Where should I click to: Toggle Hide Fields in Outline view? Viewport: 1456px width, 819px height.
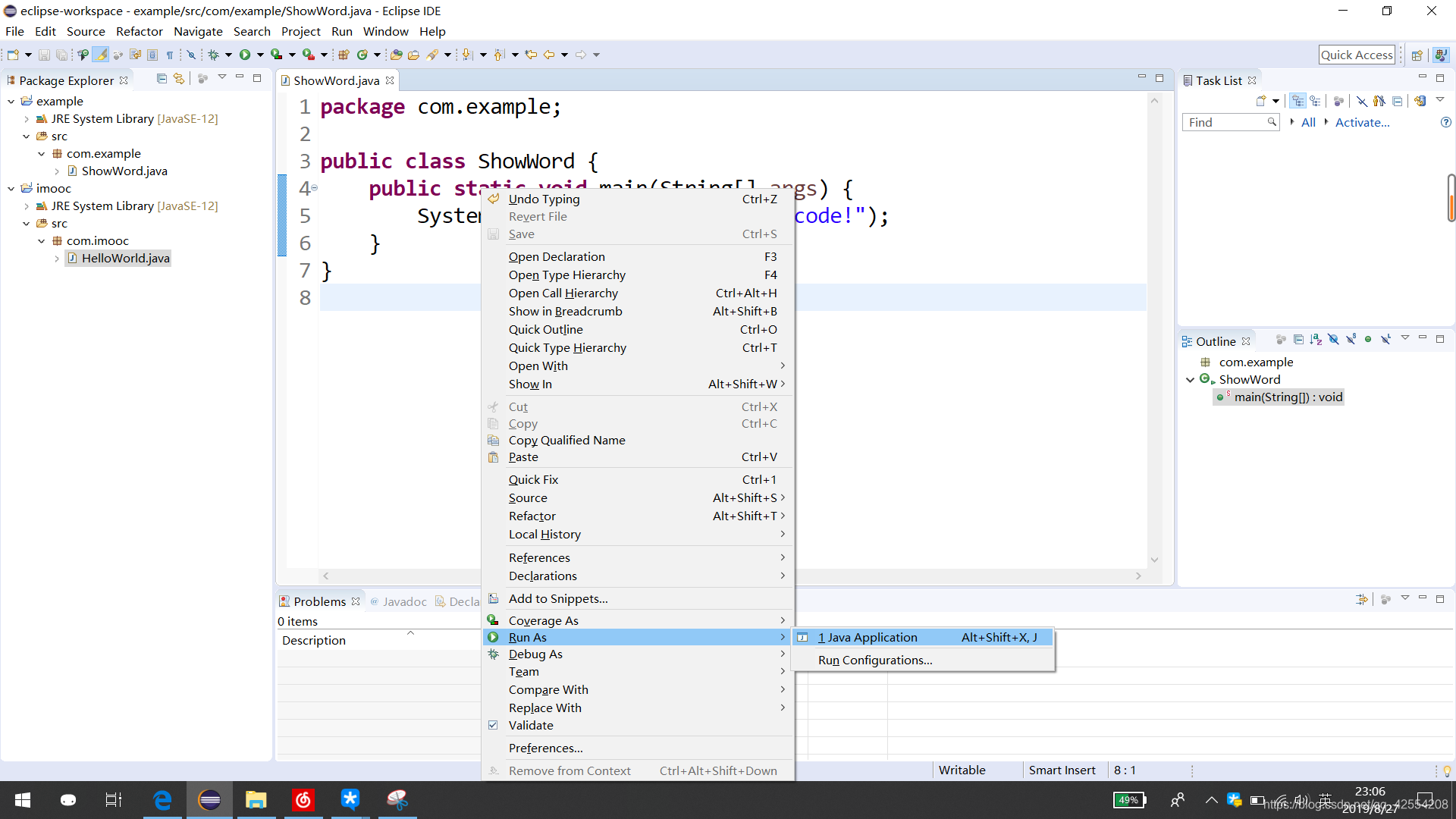(1333, 339)
